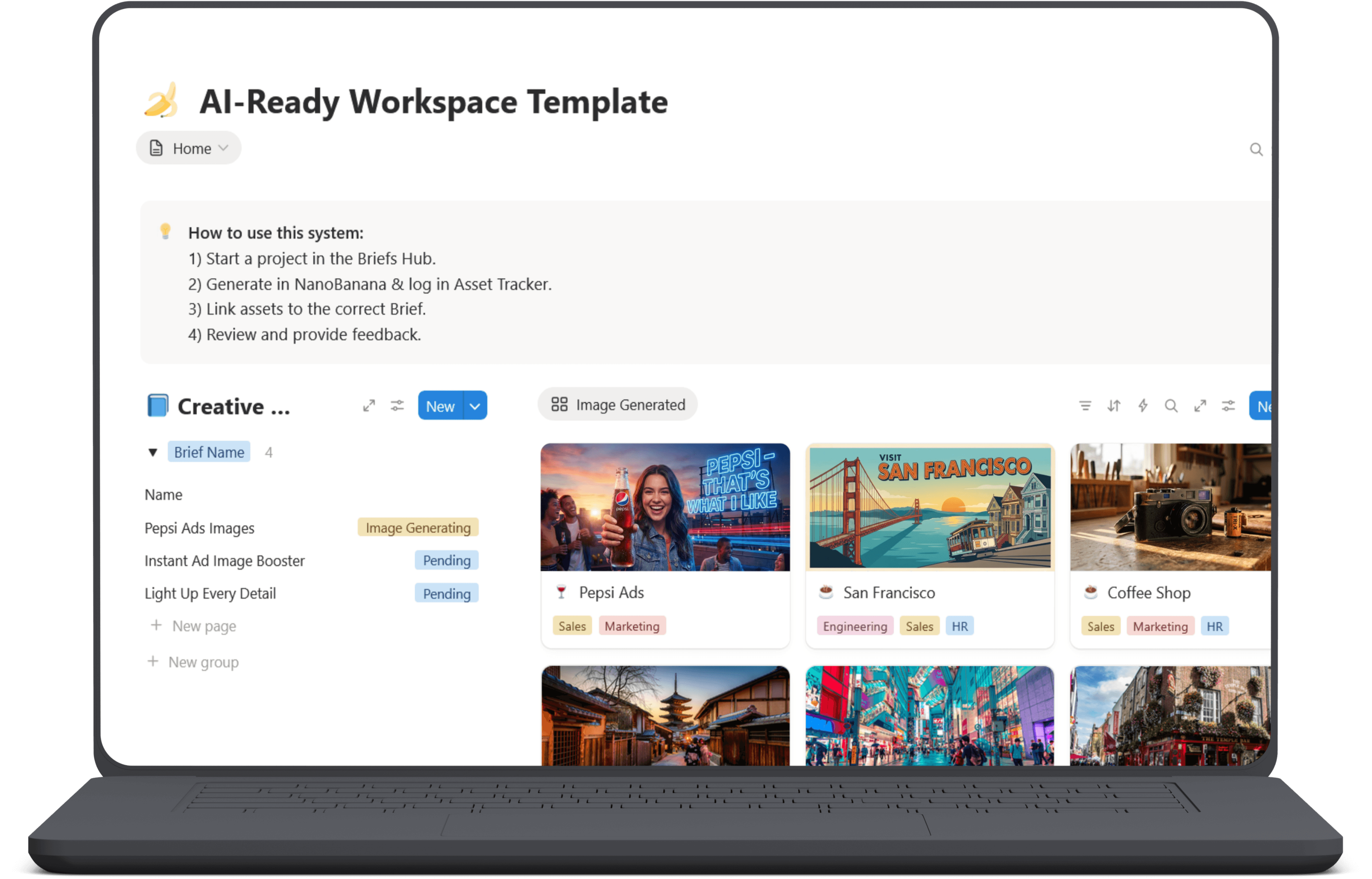The image size is (1372, 879).
Task: Click the blue New button in Creative panel
Action: [440, 406]
